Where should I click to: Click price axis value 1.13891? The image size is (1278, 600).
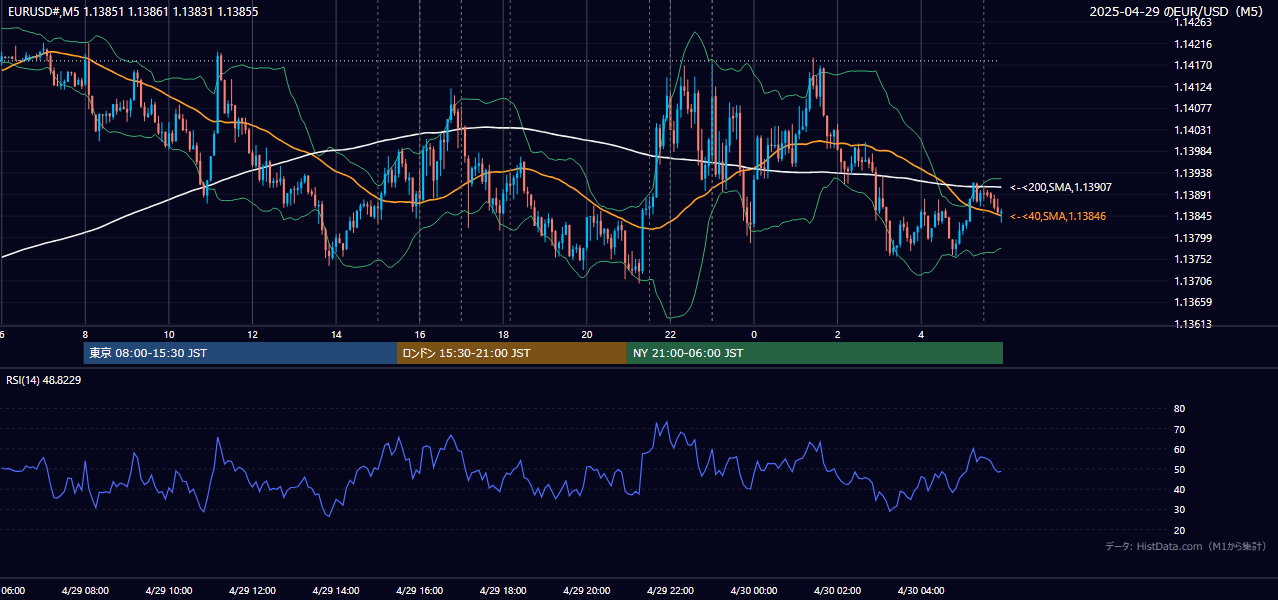1192,195
